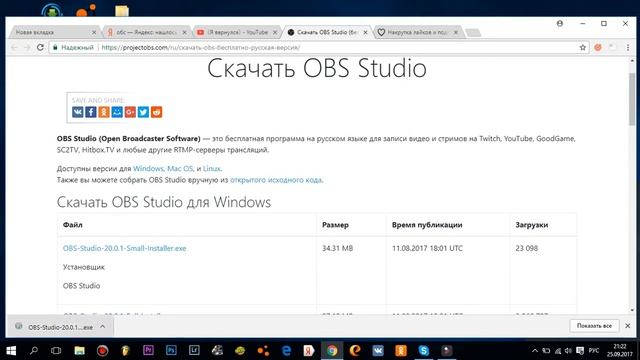Launch Adobe Premiere Pro from taskbar
Viewport: 640px width, 360px height.
[x=148, y=350]
